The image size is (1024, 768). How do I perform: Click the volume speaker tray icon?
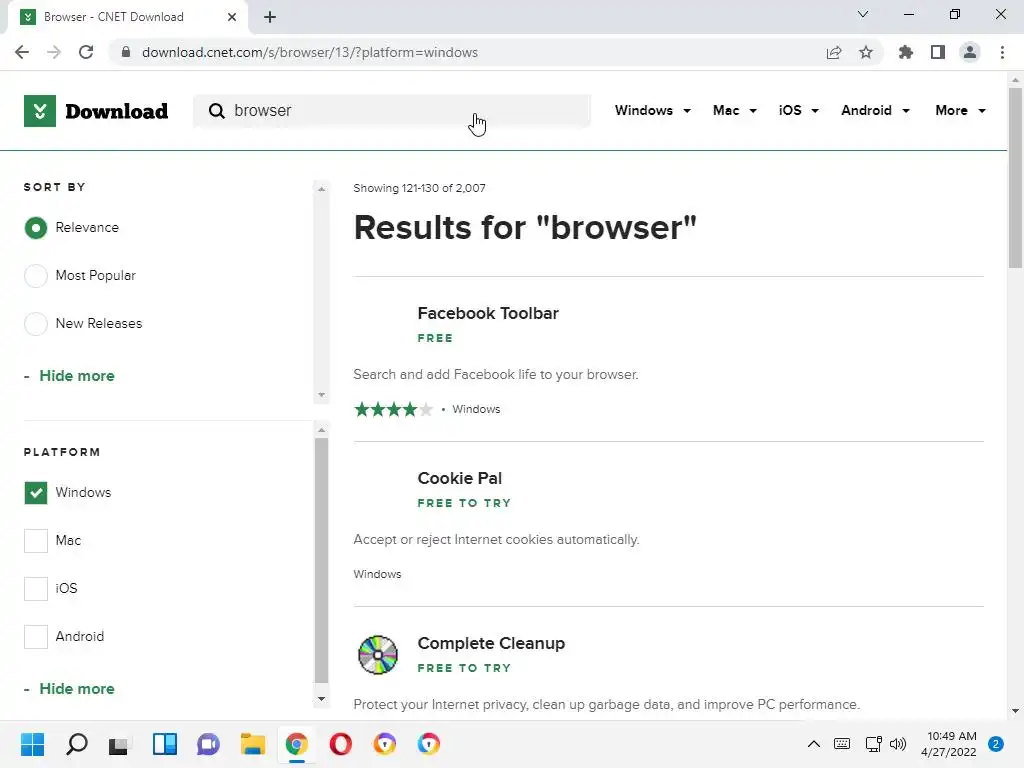click(x=898, y=744)
